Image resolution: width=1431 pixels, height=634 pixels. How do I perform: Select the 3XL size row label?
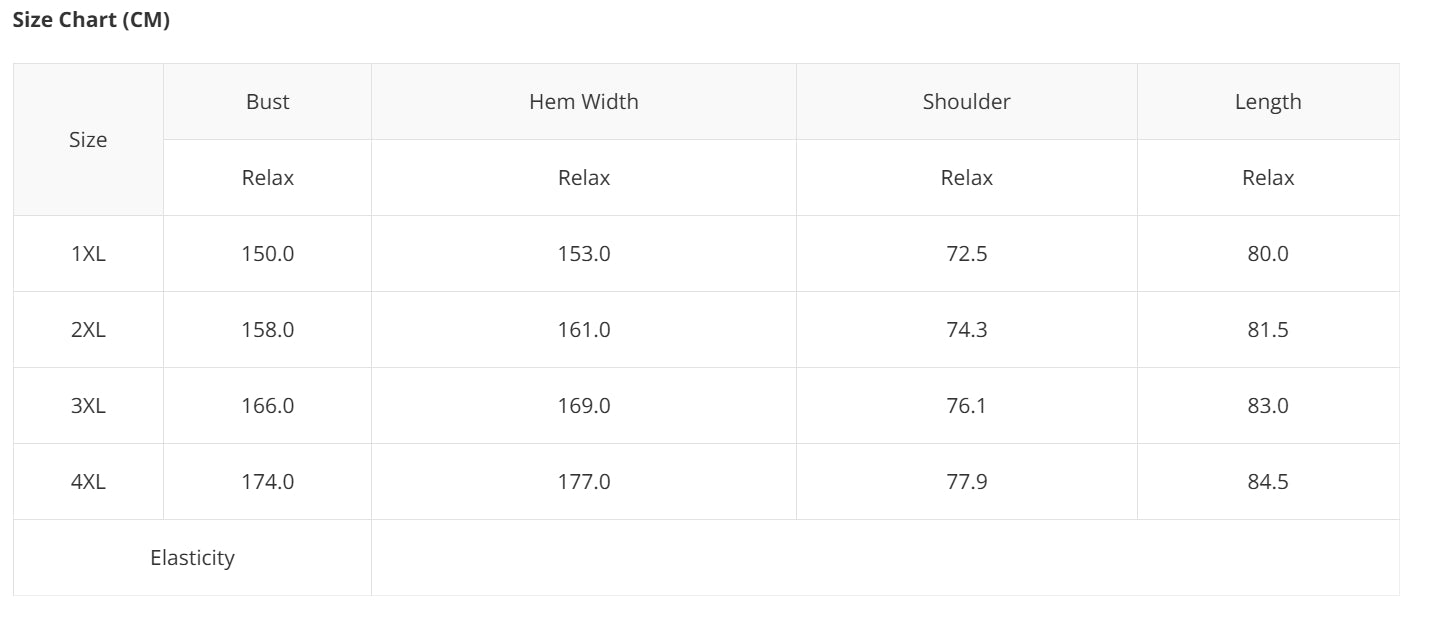click(x=88, y=406)
